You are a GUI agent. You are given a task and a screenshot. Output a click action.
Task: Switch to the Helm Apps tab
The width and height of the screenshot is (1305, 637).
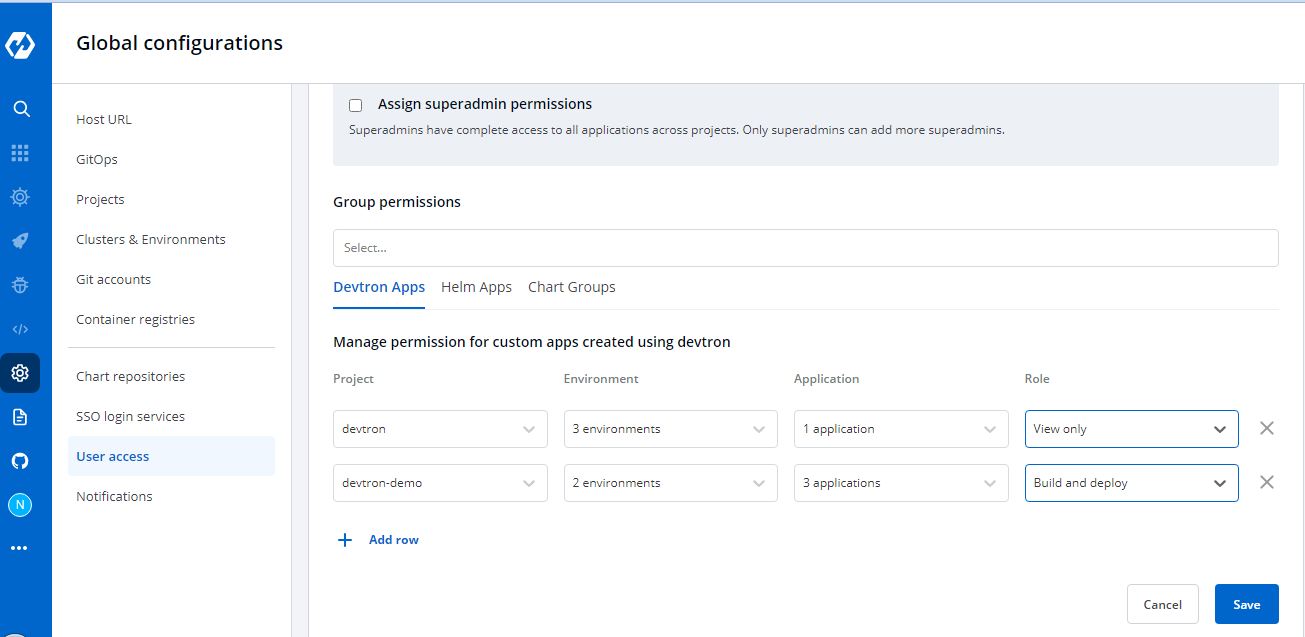(x=476, y=287)
